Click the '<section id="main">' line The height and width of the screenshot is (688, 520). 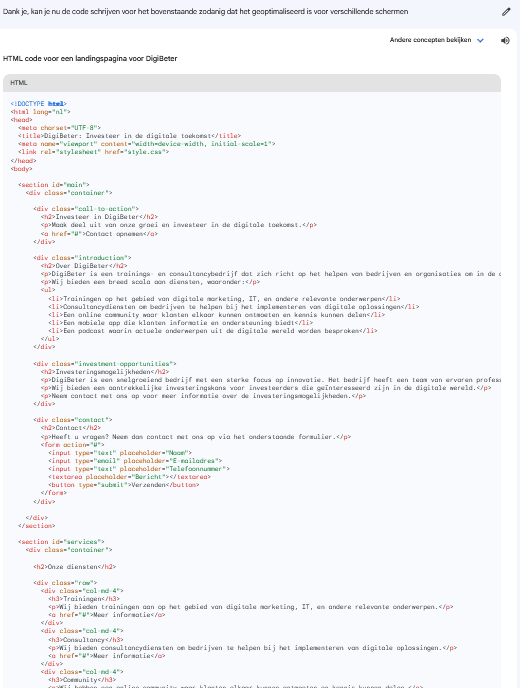(x=54, y=185)
